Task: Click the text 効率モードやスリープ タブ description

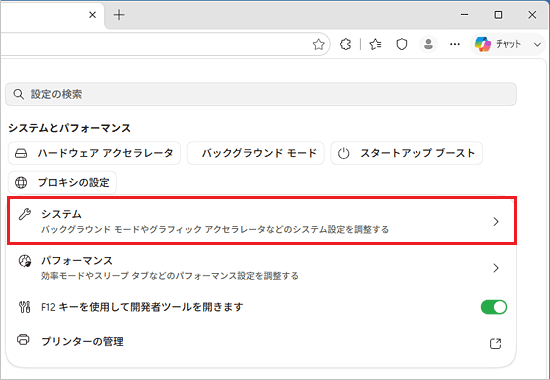Action: (170, 276)
